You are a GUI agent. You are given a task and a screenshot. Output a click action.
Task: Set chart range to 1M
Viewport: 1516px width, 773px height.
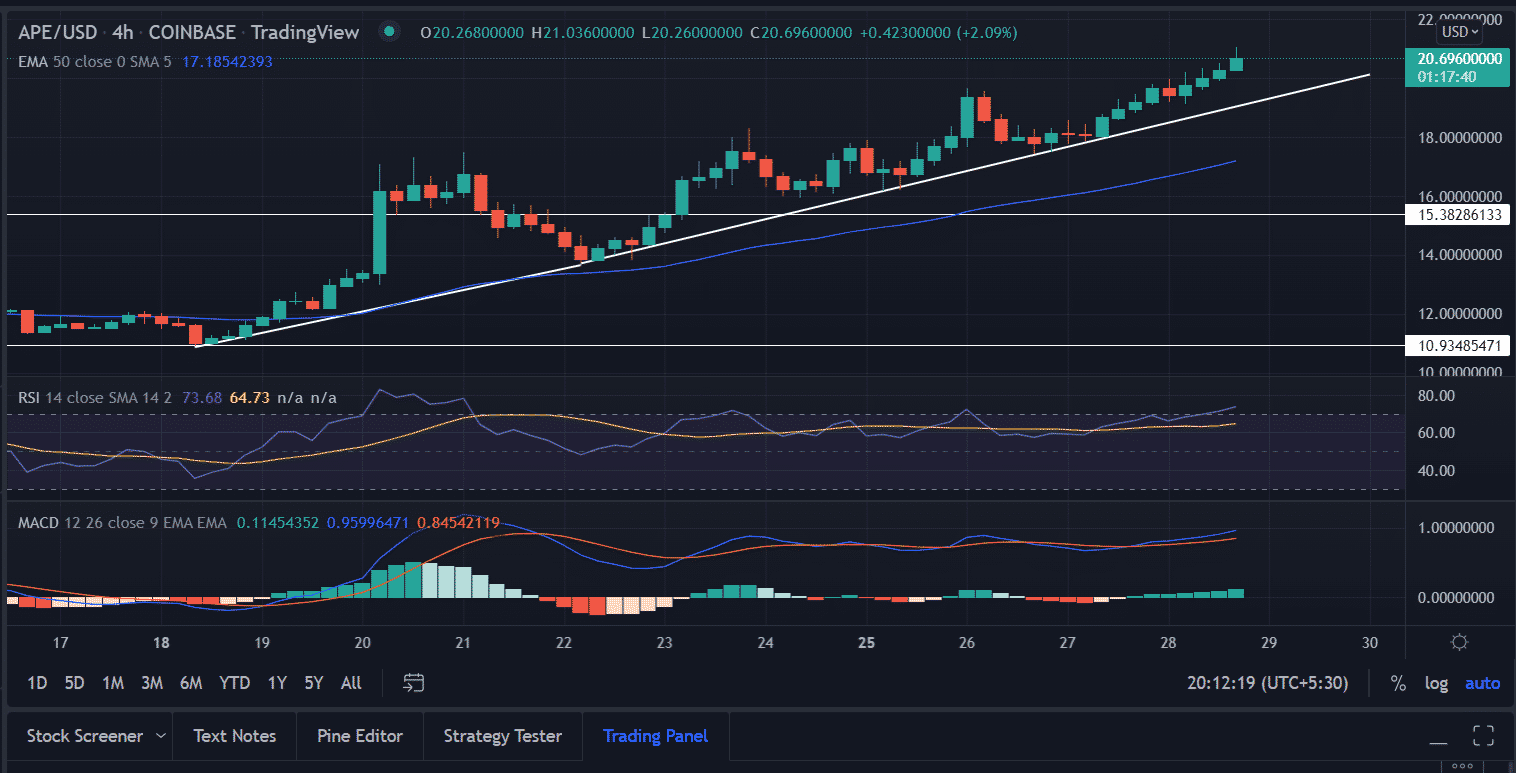point(113,683)
